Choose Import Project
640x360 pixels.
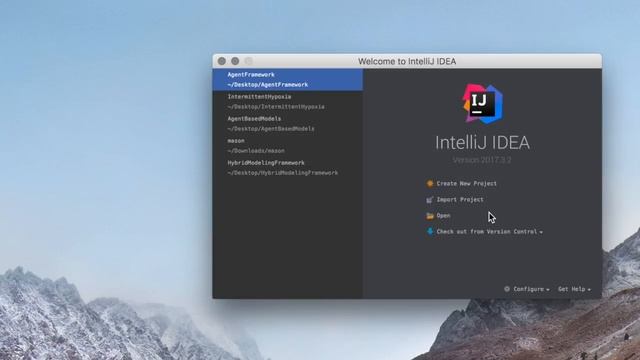click(460, 200)
